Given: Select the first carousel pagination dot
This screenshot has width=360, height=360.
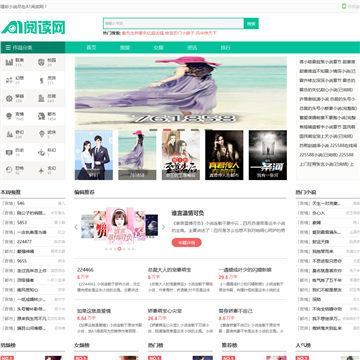Looking at the screenshot, I should (106, 249).
